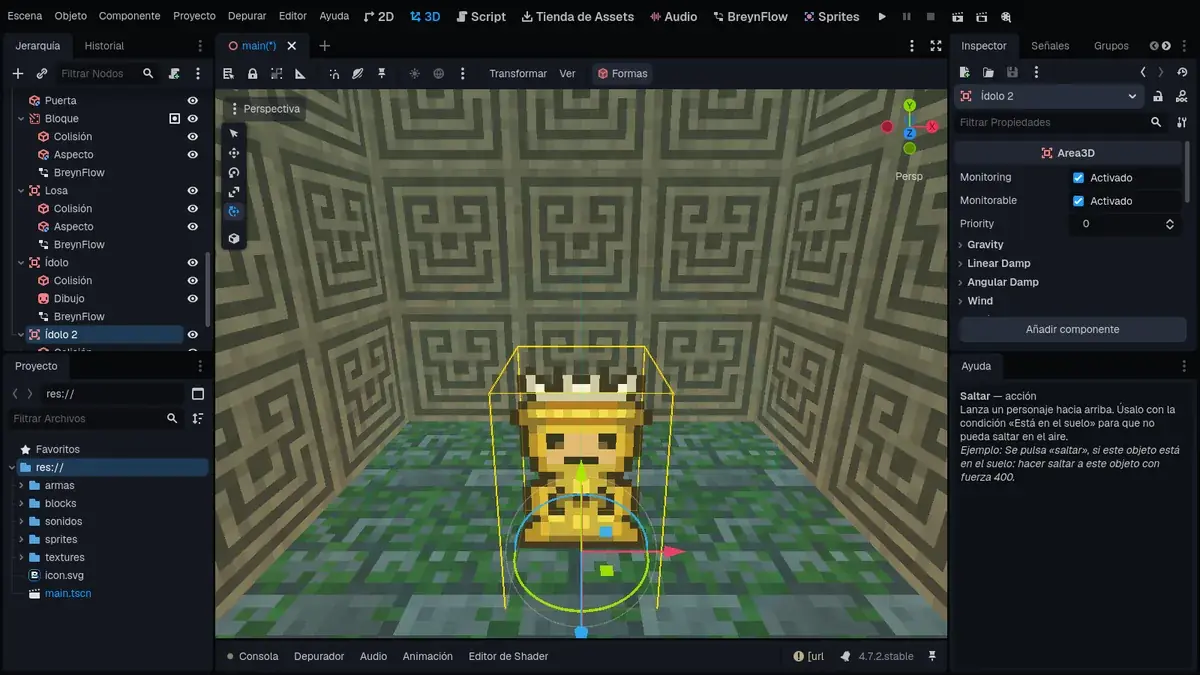1200x675 pixels.
Task: Toggle the preview environment globe icon
Action: click(x=438, y=74)
